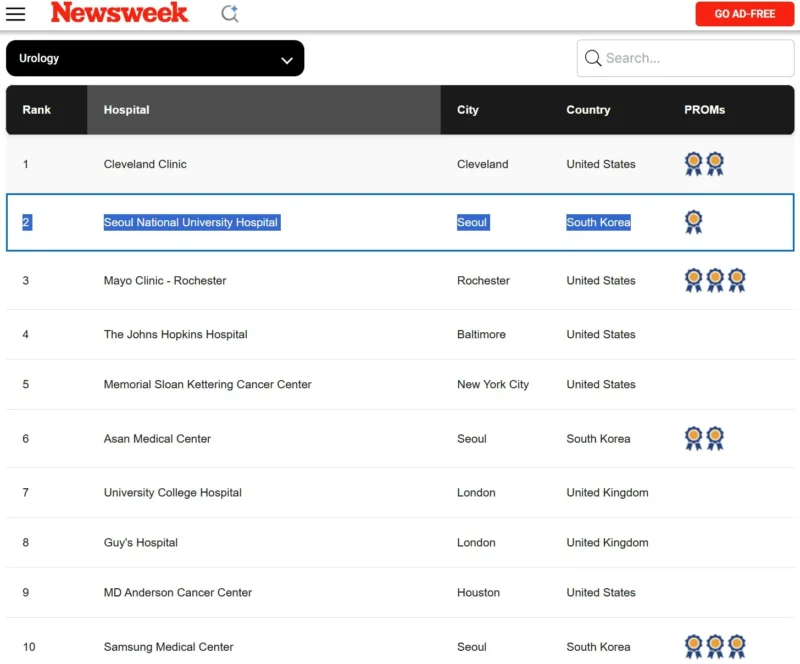Viewport: 800px width, 664px height.
Task: Click Seoul in Asan Medical Center row
Action: [x=471, y=438]
